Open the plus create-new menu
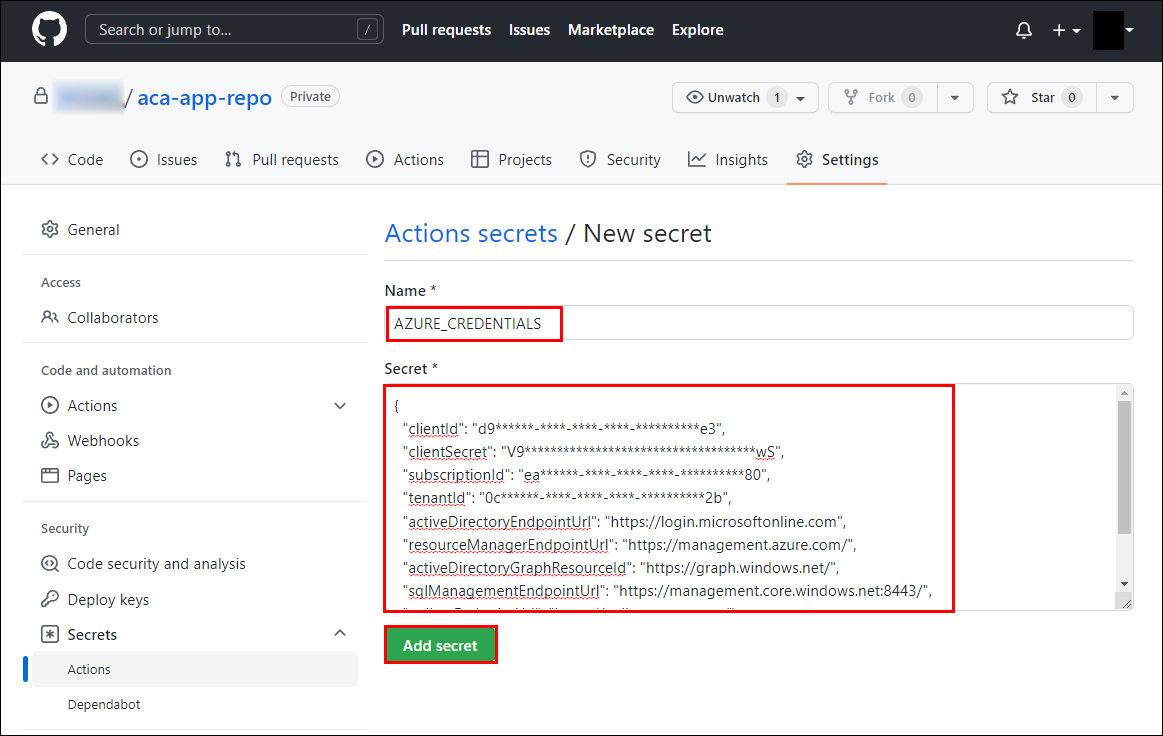 [x=1066, y=30]
